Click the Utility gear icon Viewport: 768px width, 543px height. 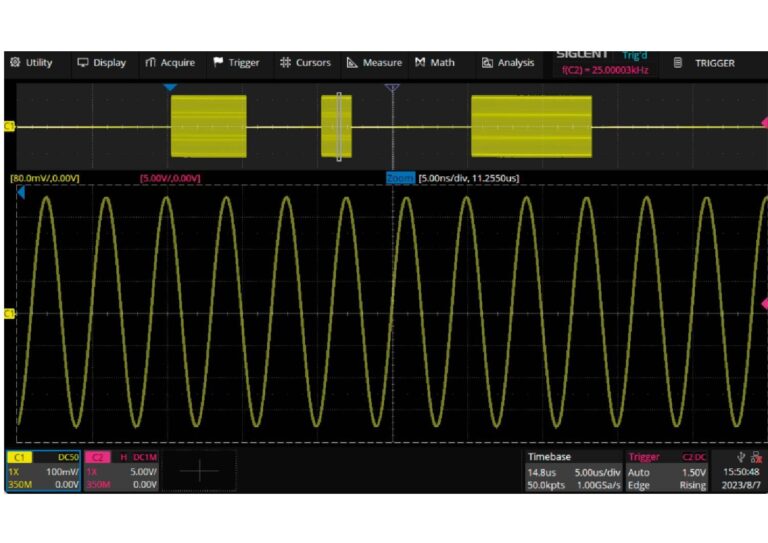[x=15, y=62]
